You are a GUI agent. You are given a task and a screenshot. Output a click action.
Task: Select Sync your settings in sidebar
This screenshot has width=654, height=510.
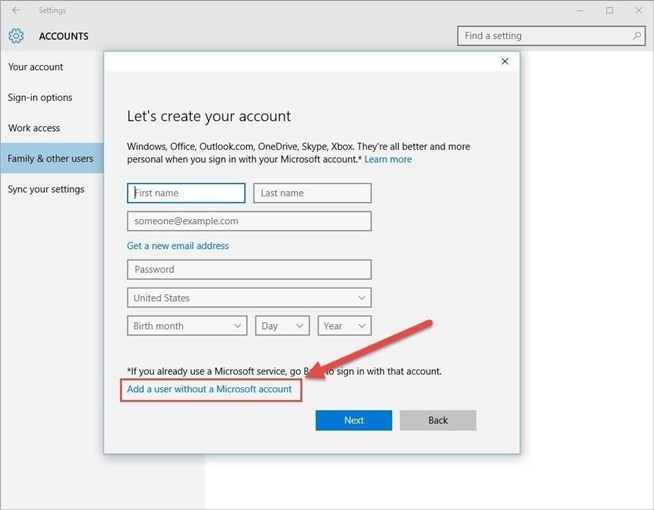tap(46, 189)
